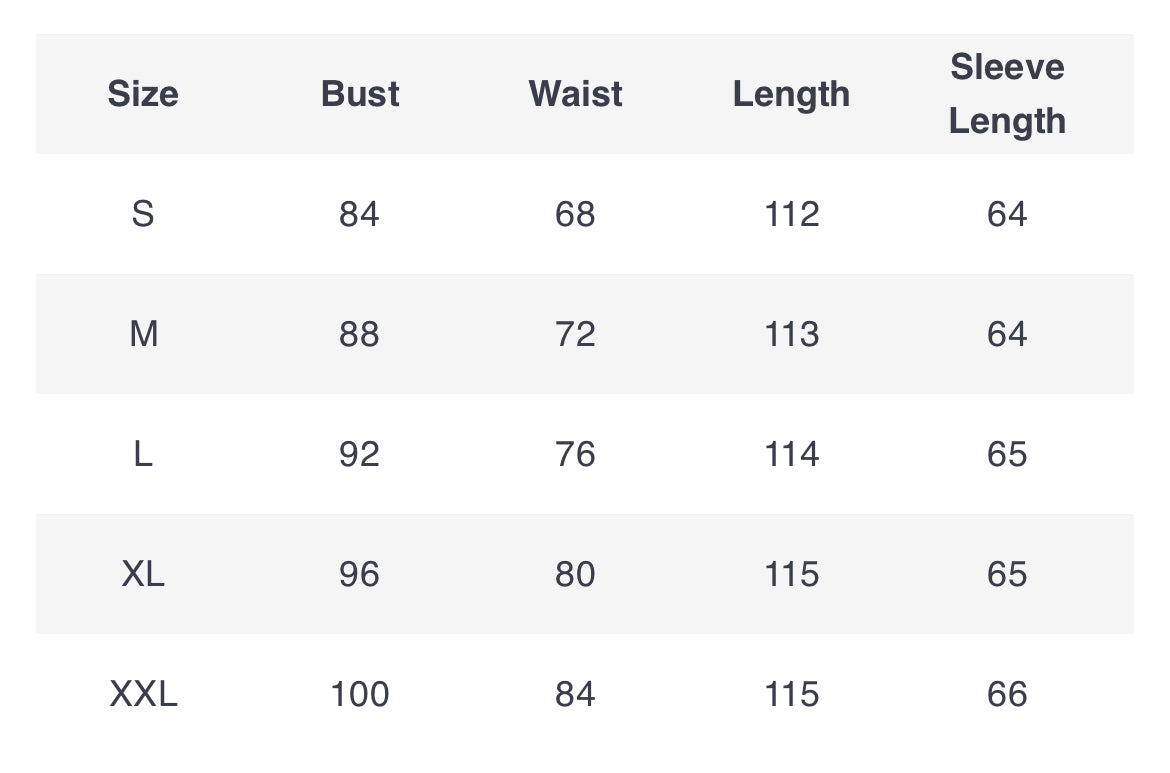Click the Sleeve Length column header
The height and width of the screenshot is (773, 1170).
click(x=1007, y=94)
